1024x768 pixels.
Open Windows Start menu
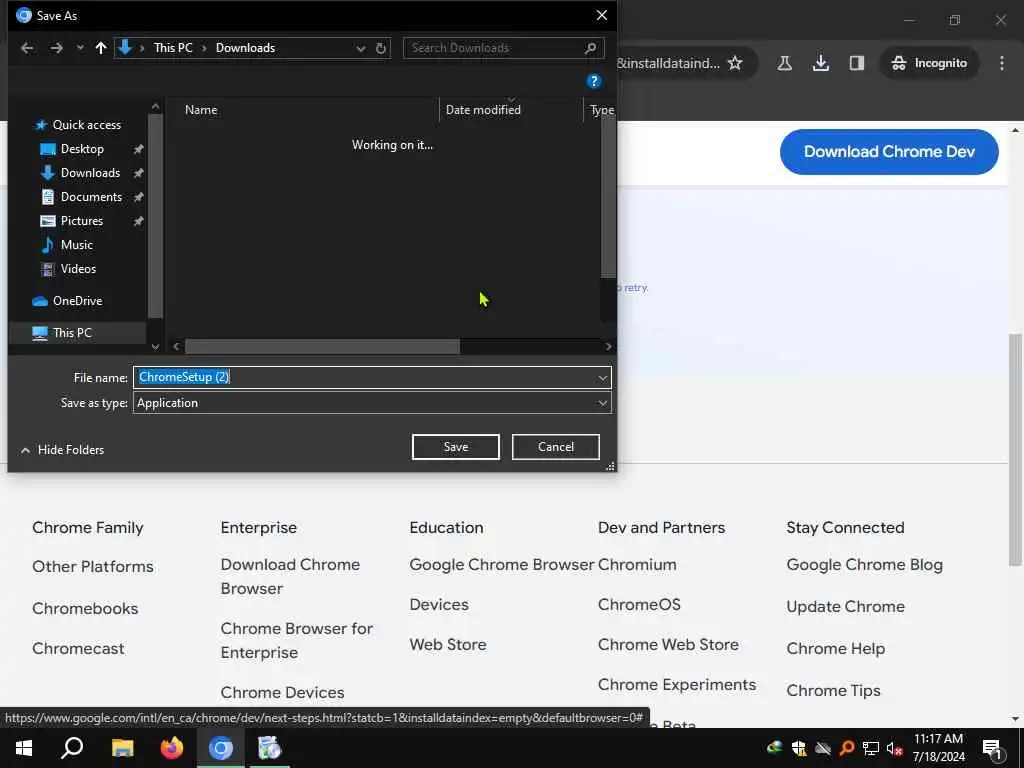pyautogui.click(x=24, y=748)
